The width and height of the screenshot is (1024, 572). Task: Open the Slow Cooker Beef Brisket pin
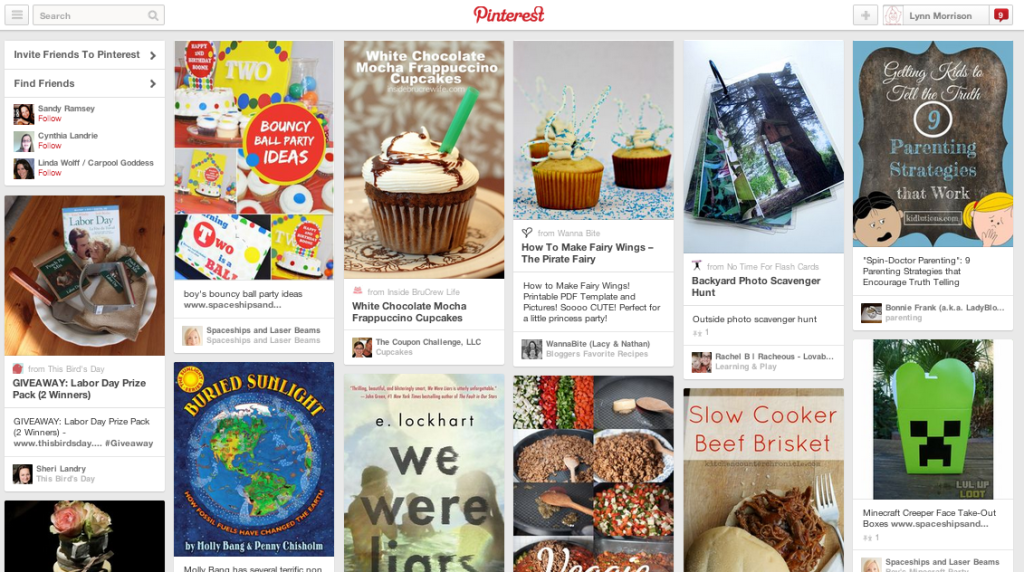click(x=763, y=480)
